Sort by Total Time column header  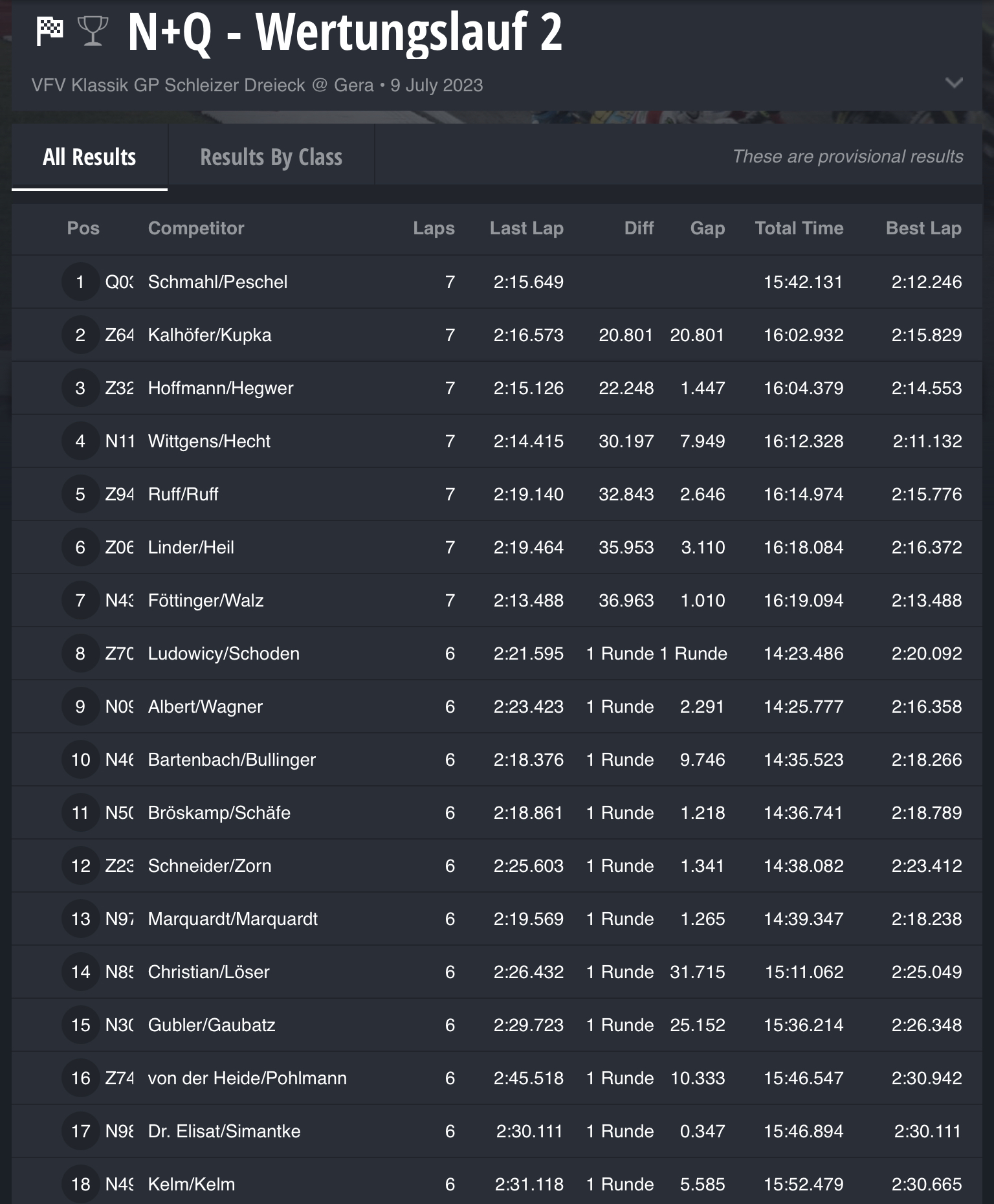click(799, 229)
